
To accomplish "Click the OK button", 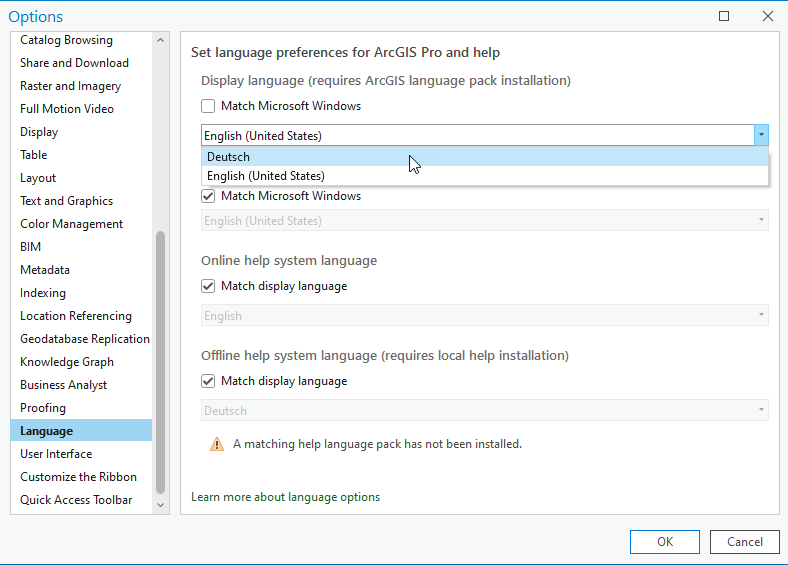I will tap(664, 541).
